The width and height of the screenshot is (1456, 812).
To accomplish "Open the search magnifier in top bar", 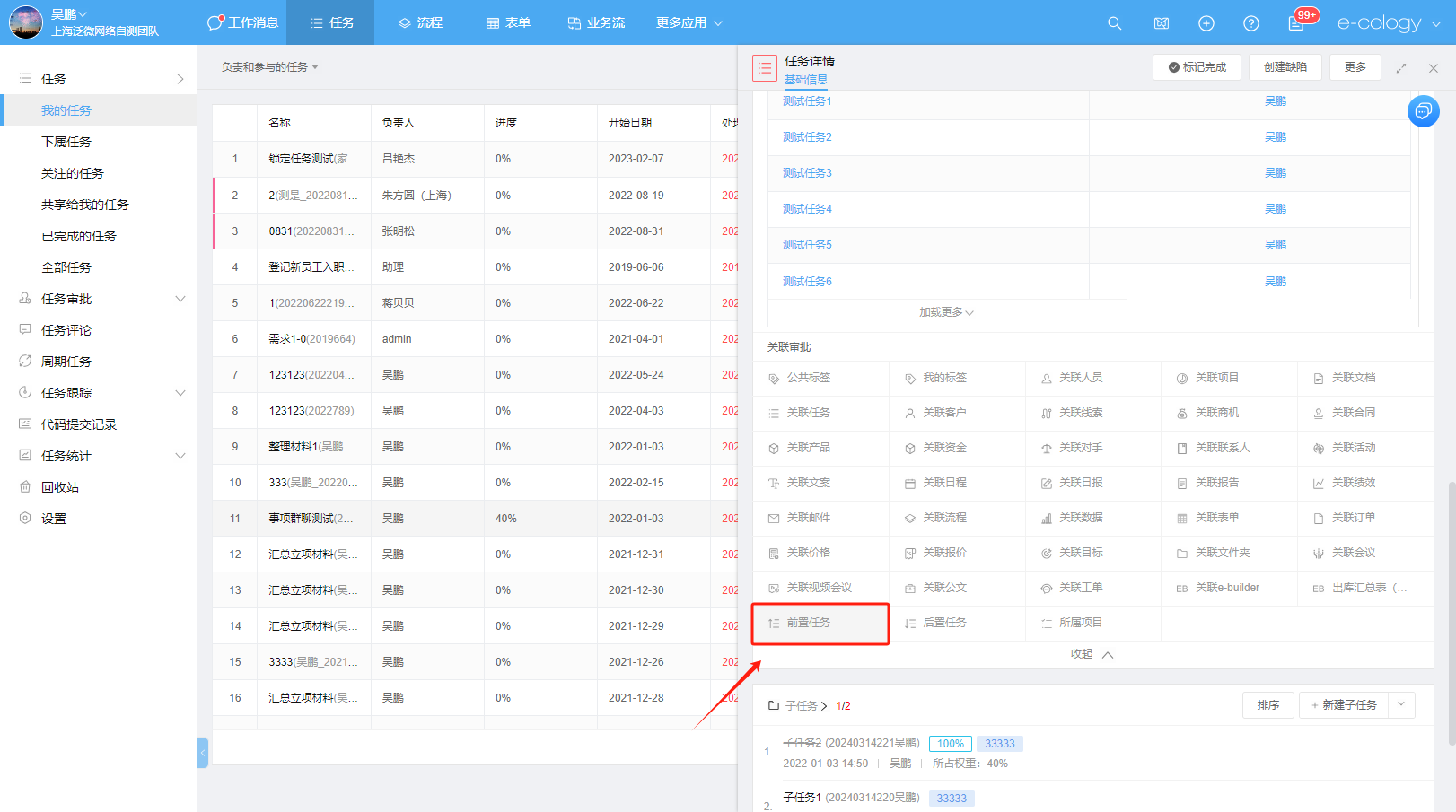I will pyautogui.click(x=1114, y=23).
